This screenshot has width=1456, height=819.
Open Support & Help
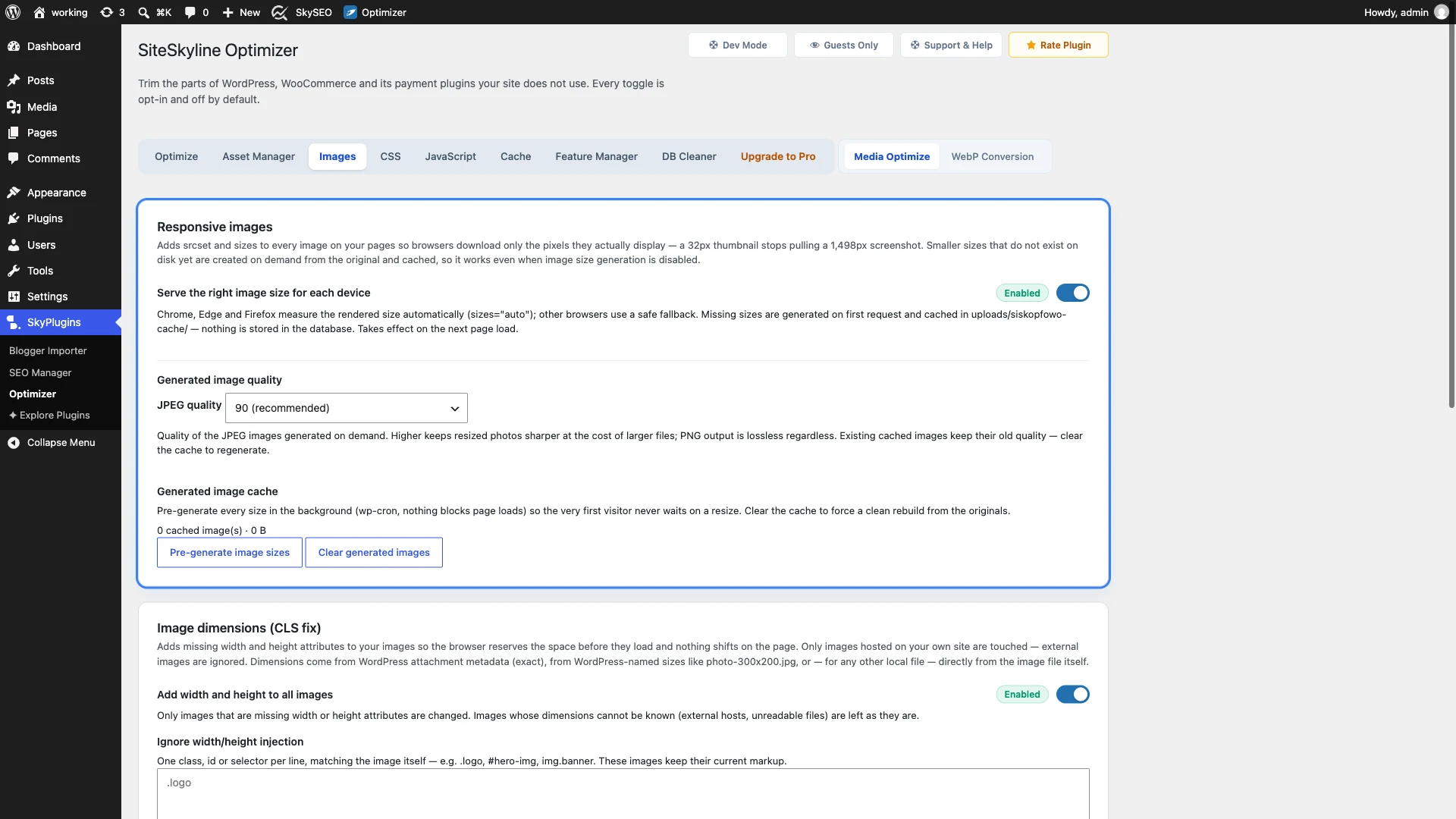pos(952,45)
